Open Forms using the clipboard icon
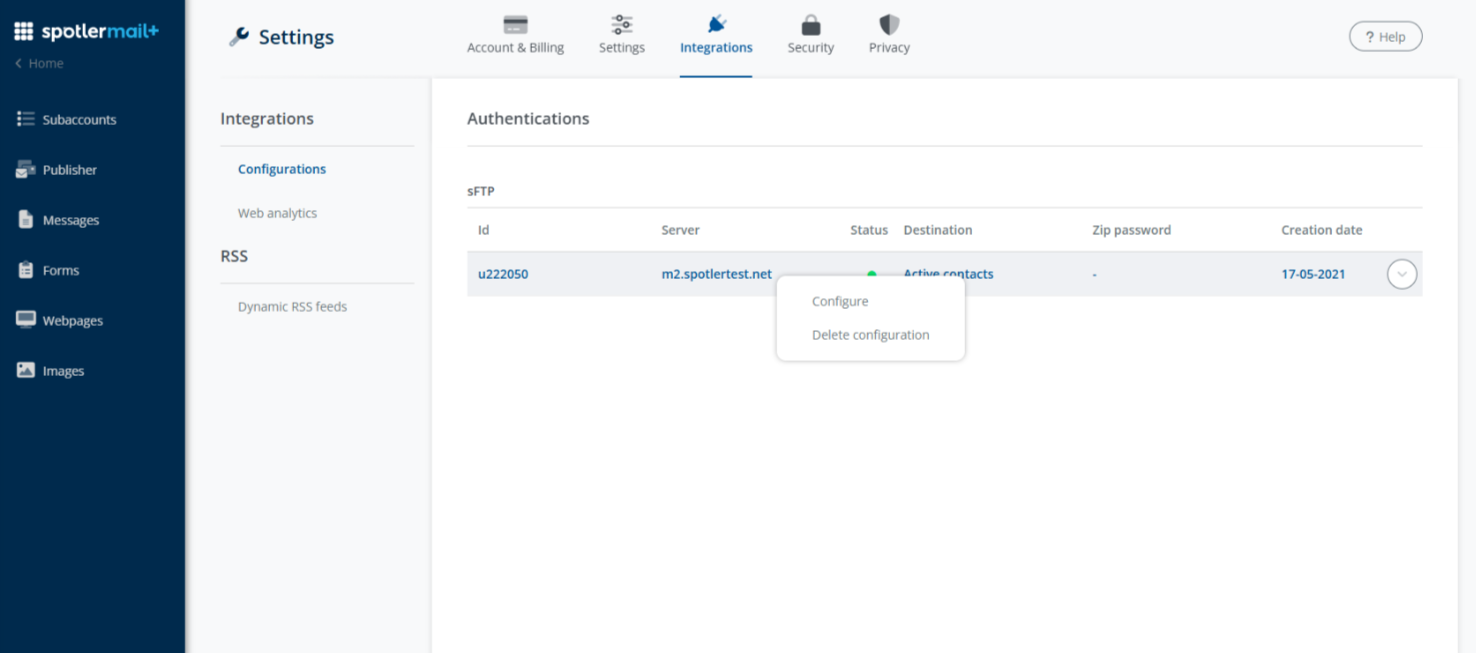1476x653 pixels. 26,270
